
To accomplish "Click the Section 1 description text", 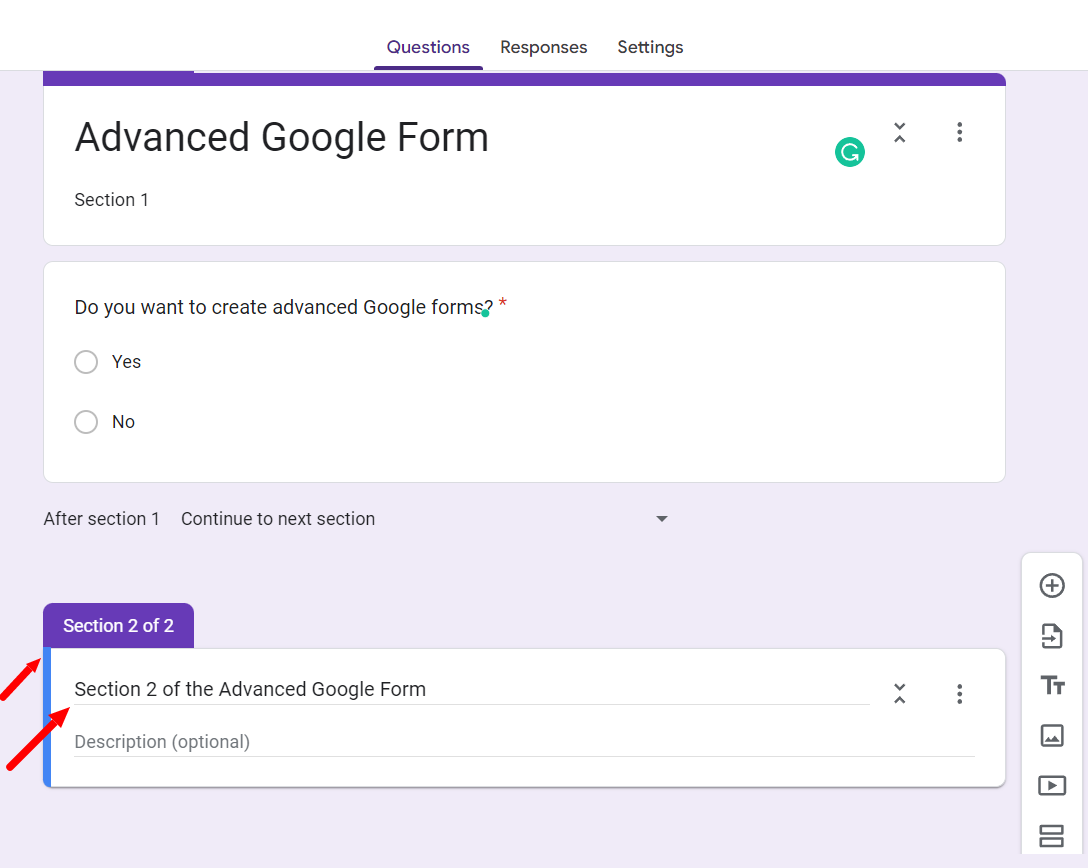I will pyautogui.click(x=112, y=200).
